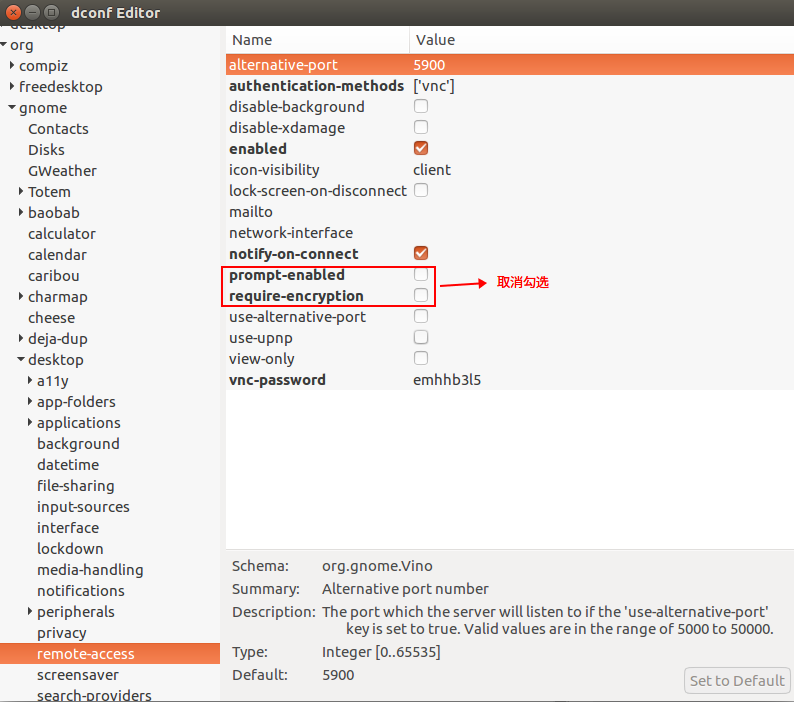
Task: Enable the use-upnp checkbox
Action: pos(421,337)
